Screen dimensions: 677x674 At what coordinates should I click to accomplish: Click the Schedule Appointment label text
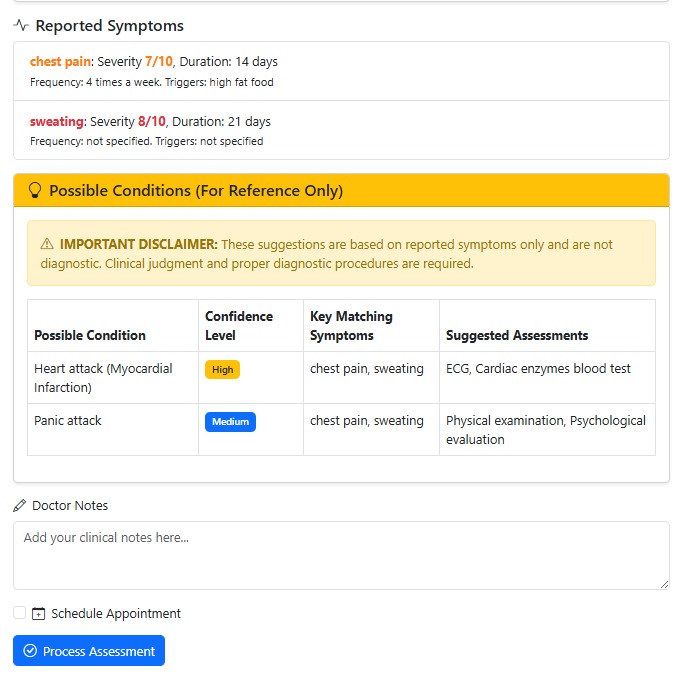point(116,614)
